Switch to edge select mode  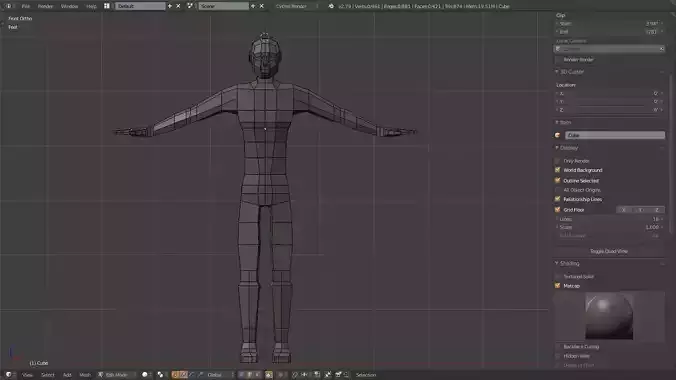click(x=249, y=374)
